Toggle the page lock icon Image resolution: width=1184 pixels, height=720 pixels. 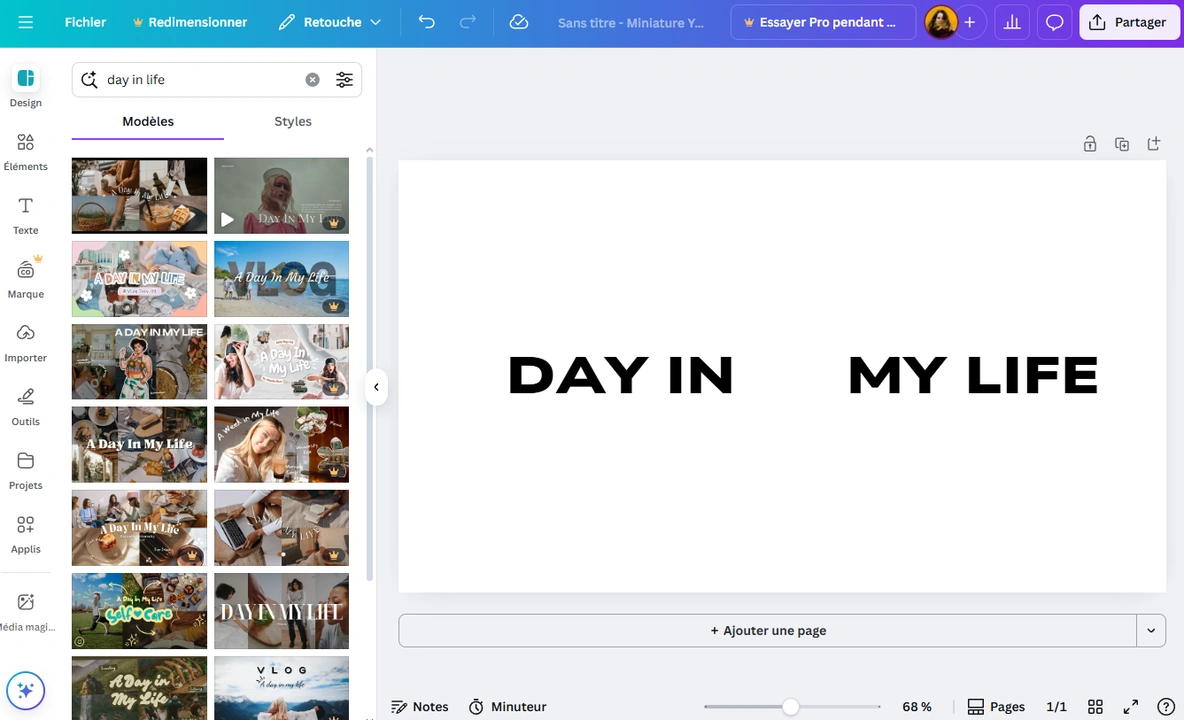coord(1090,144)
